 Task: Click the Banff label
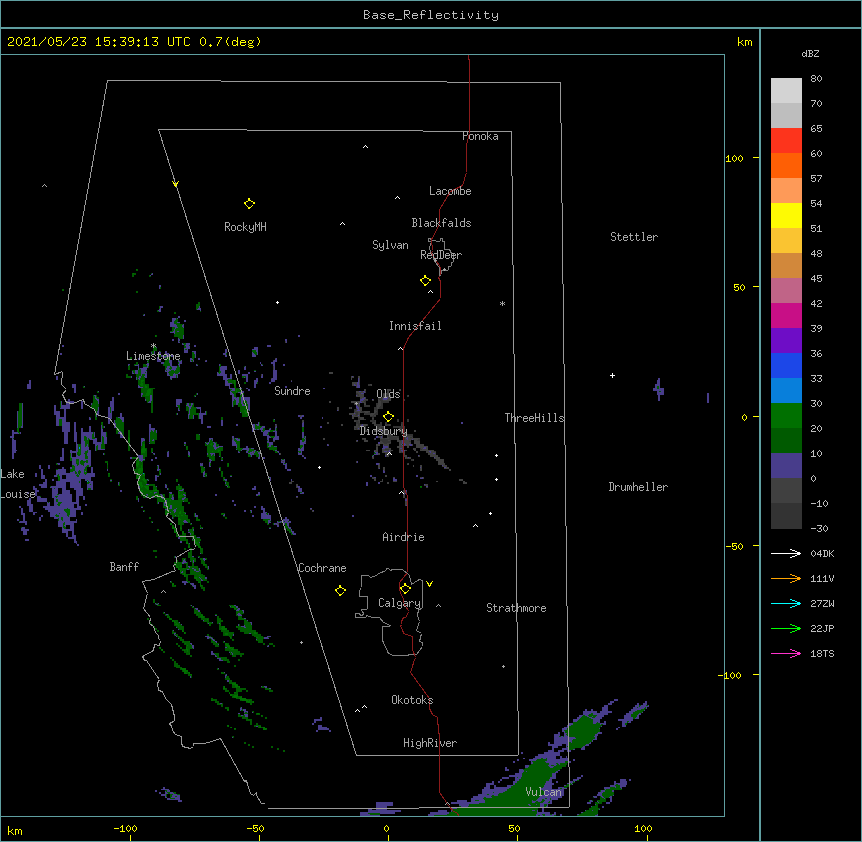pos(124,567)
